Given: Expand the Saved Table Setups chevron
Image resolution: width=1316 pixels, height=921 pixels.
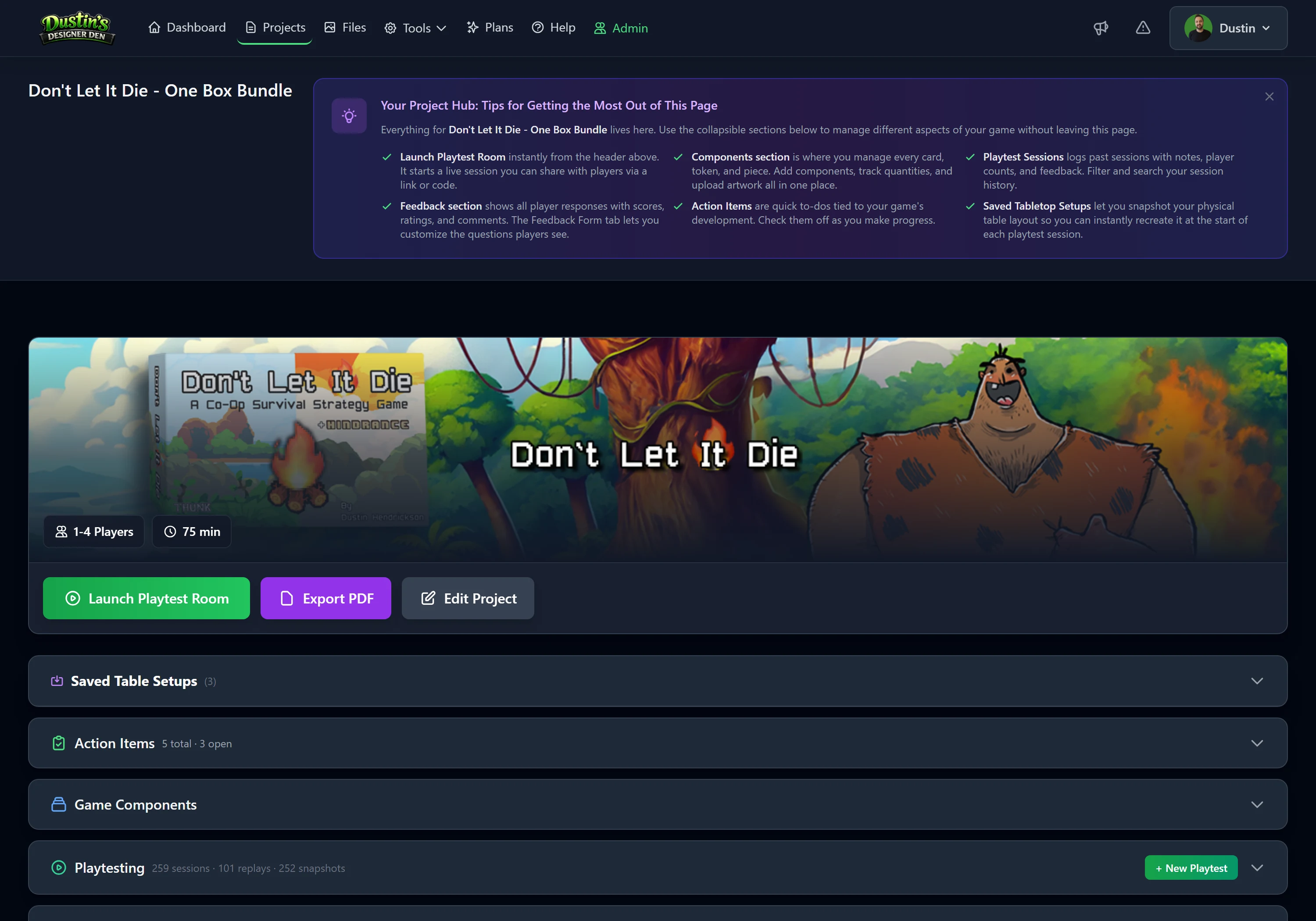Looking at the screenshot, I should (x=1257, y=681).
